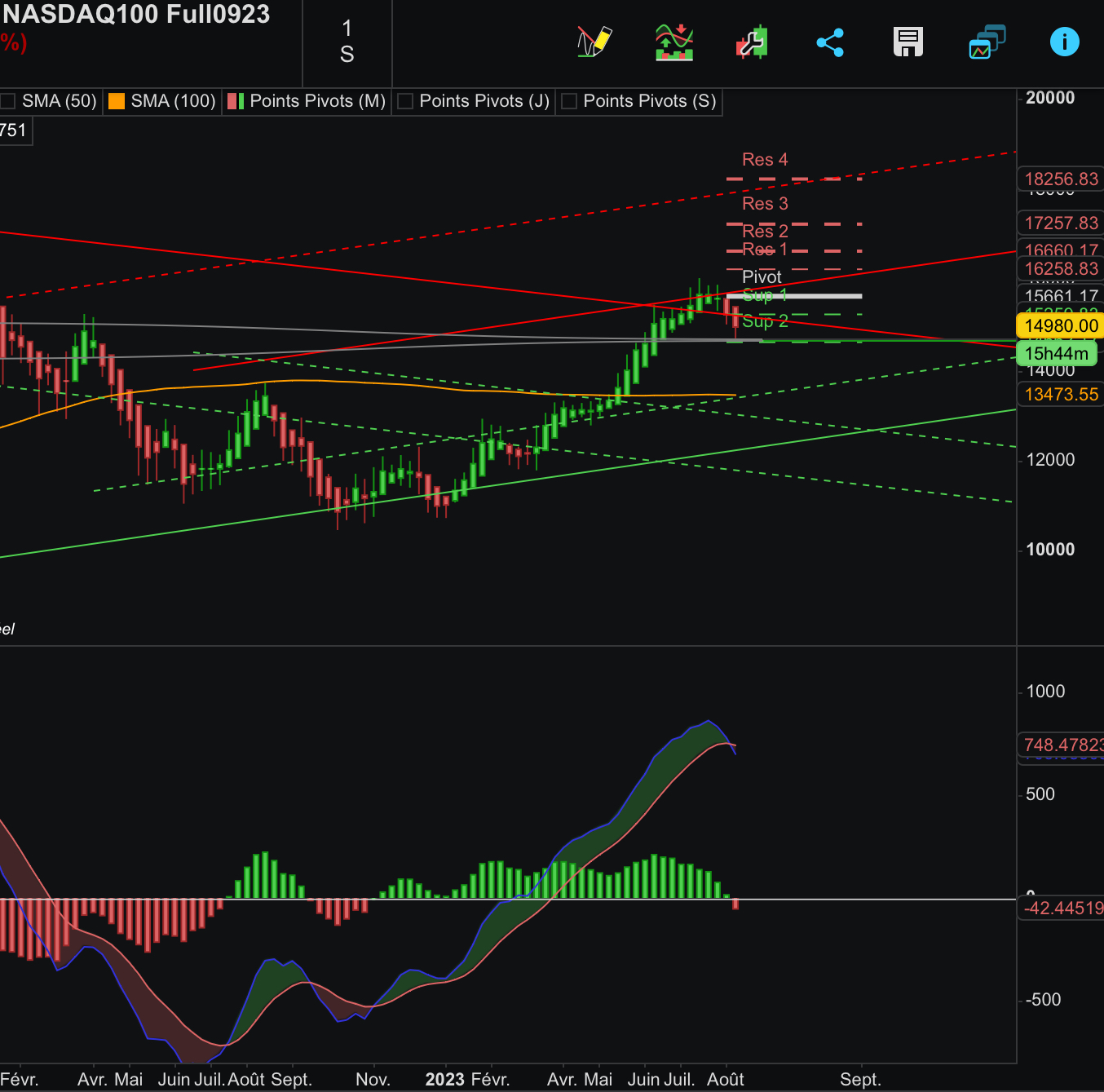The height and width of the screenshot is (1092, 1104).
Task: Toggle Points Pivots (M) indicator box
Action: click(236, 101)
